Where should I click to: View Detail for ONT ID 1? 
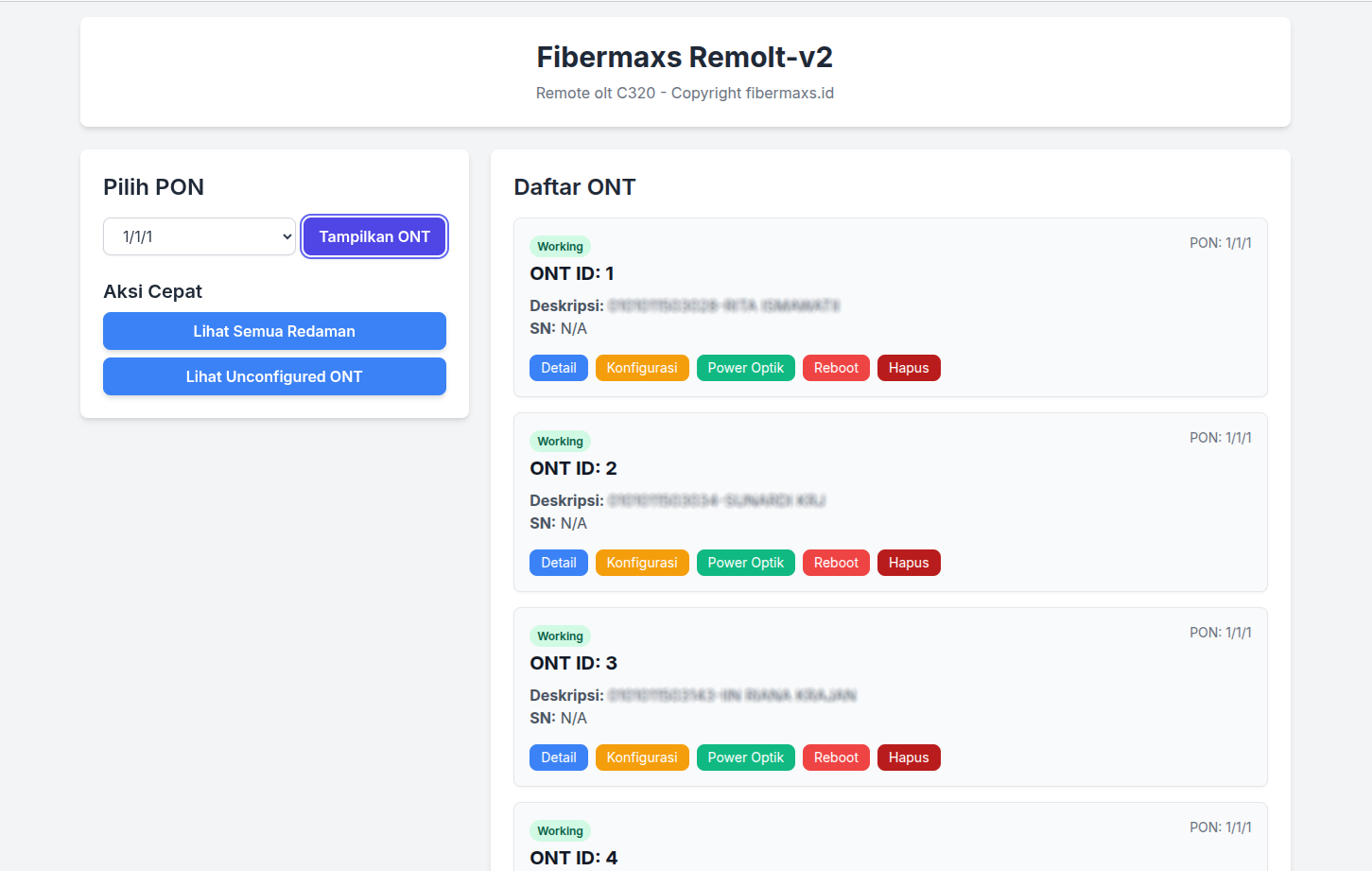pos(559,368)
